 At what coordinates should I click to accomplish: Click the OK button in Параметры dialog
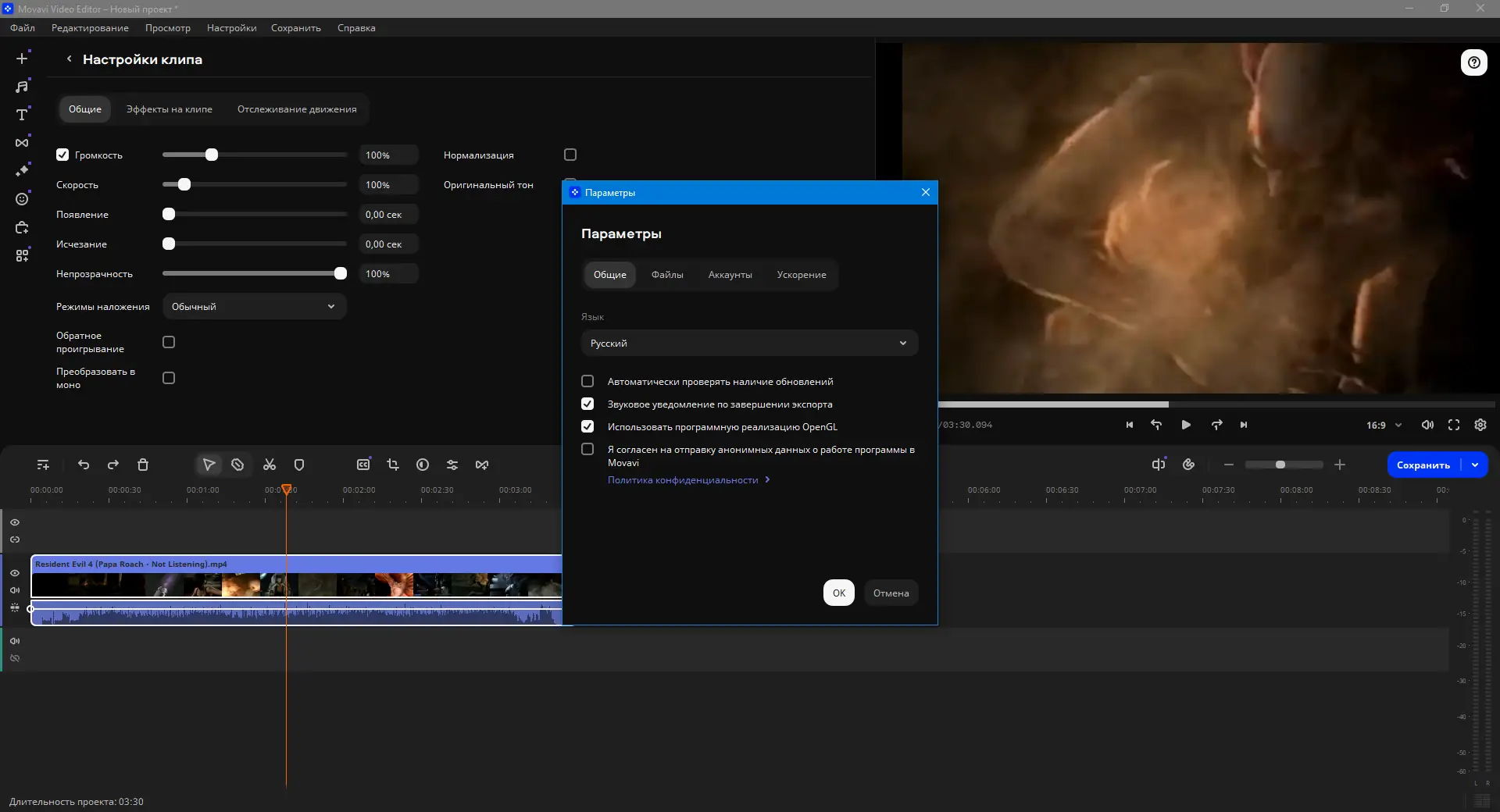coord(838,593)
